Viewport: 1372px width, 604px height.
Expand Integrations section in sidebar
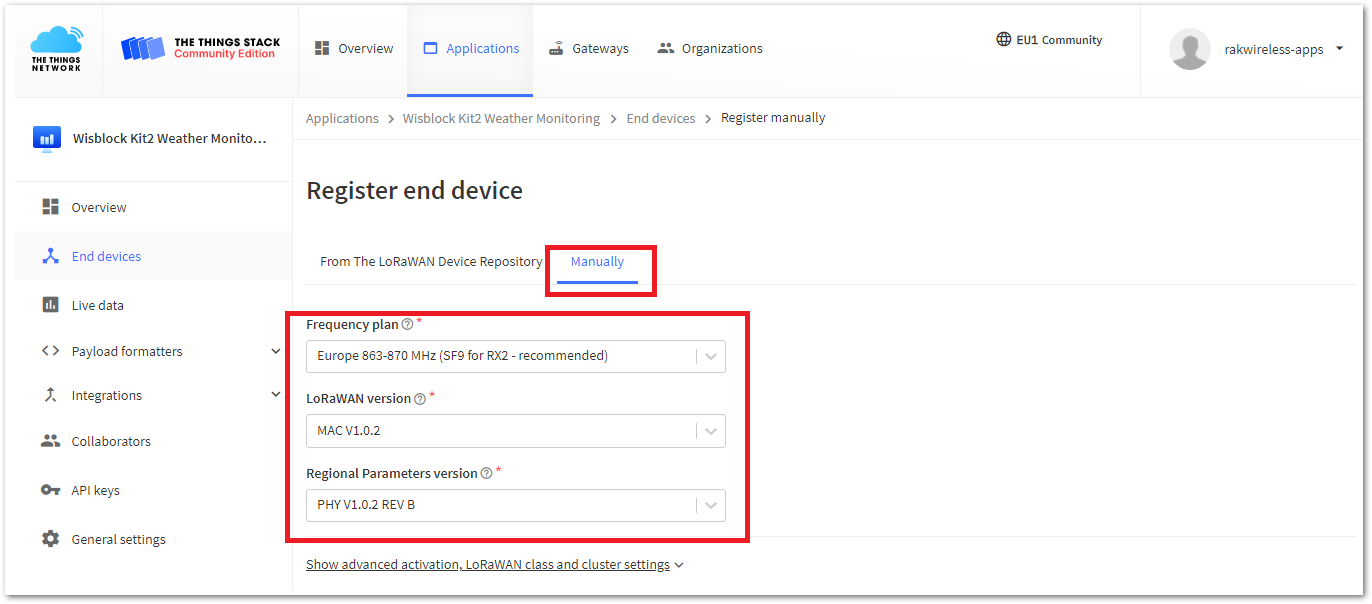[x=275, y=395]
